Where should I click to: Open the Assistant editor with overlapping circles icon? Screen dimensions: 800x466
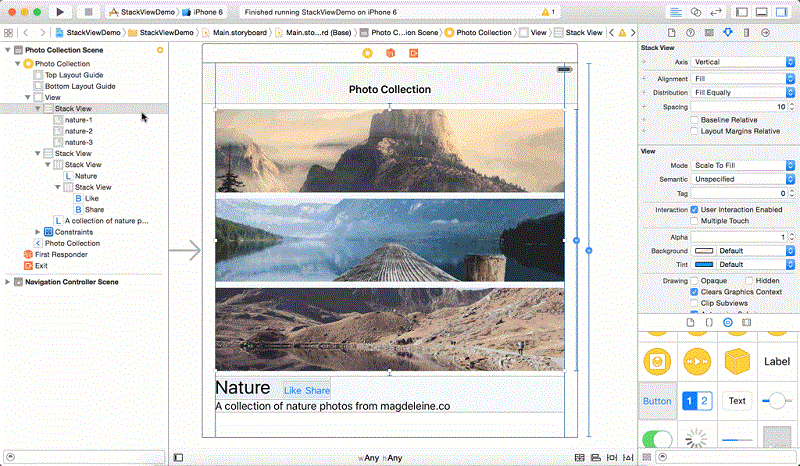point(696,12)
